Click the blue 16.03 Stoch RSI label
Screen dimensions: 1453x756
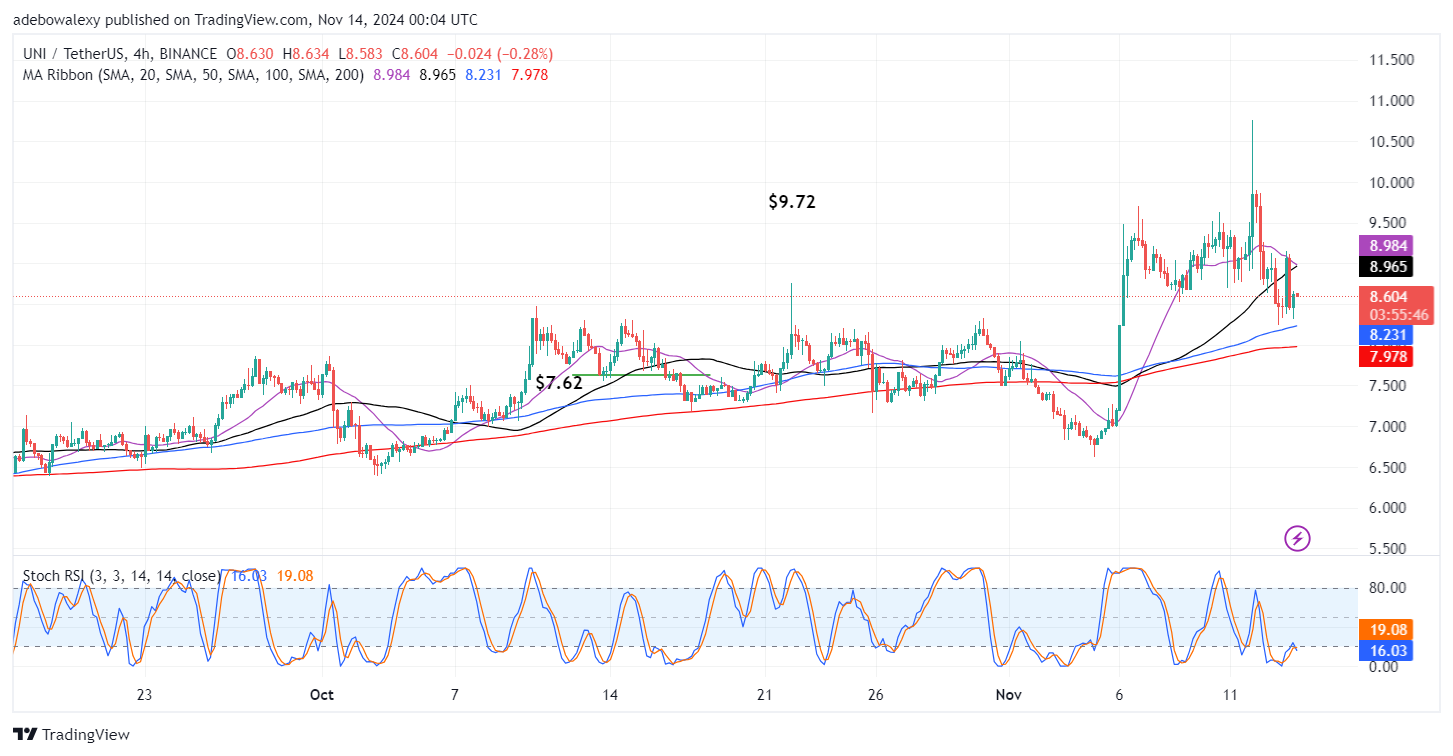point(1385,651)
